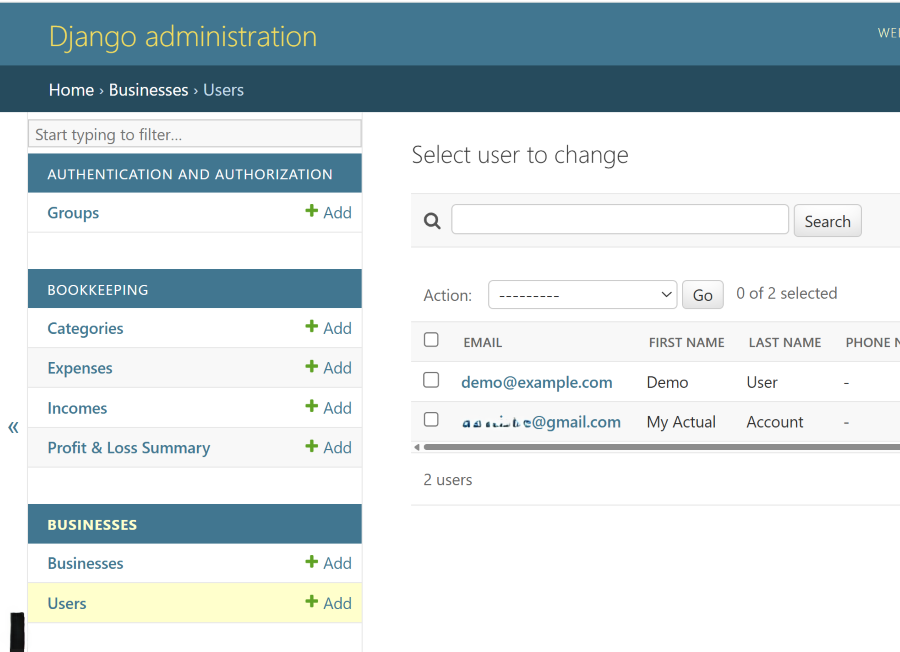900x652 pixels.
Task: Click plus Add icon for Profit & Loss Summary
Action: (x=312, y=447)
